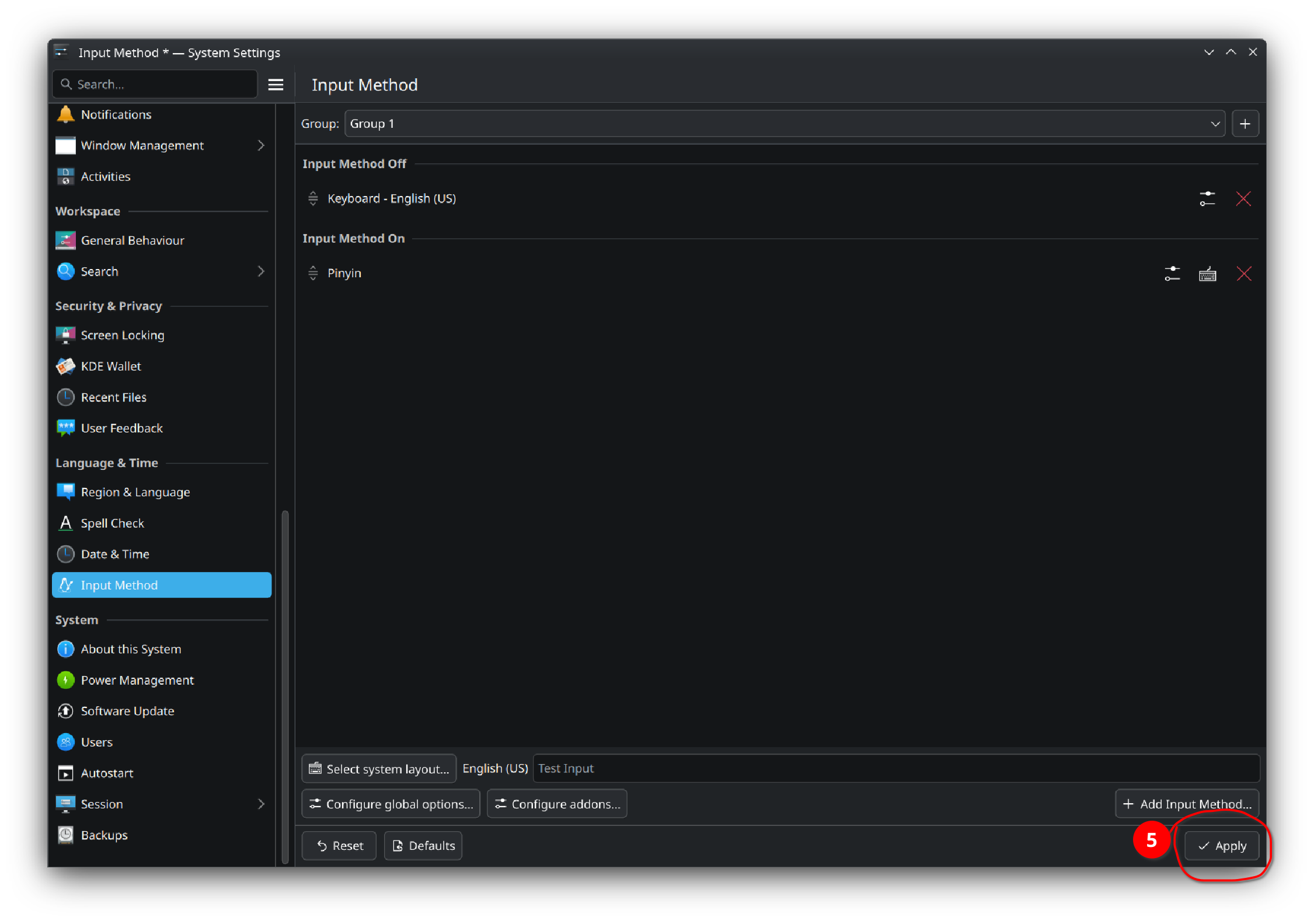
Task: Open the sidebar hamburger menu
Action: tap(276, 85)
